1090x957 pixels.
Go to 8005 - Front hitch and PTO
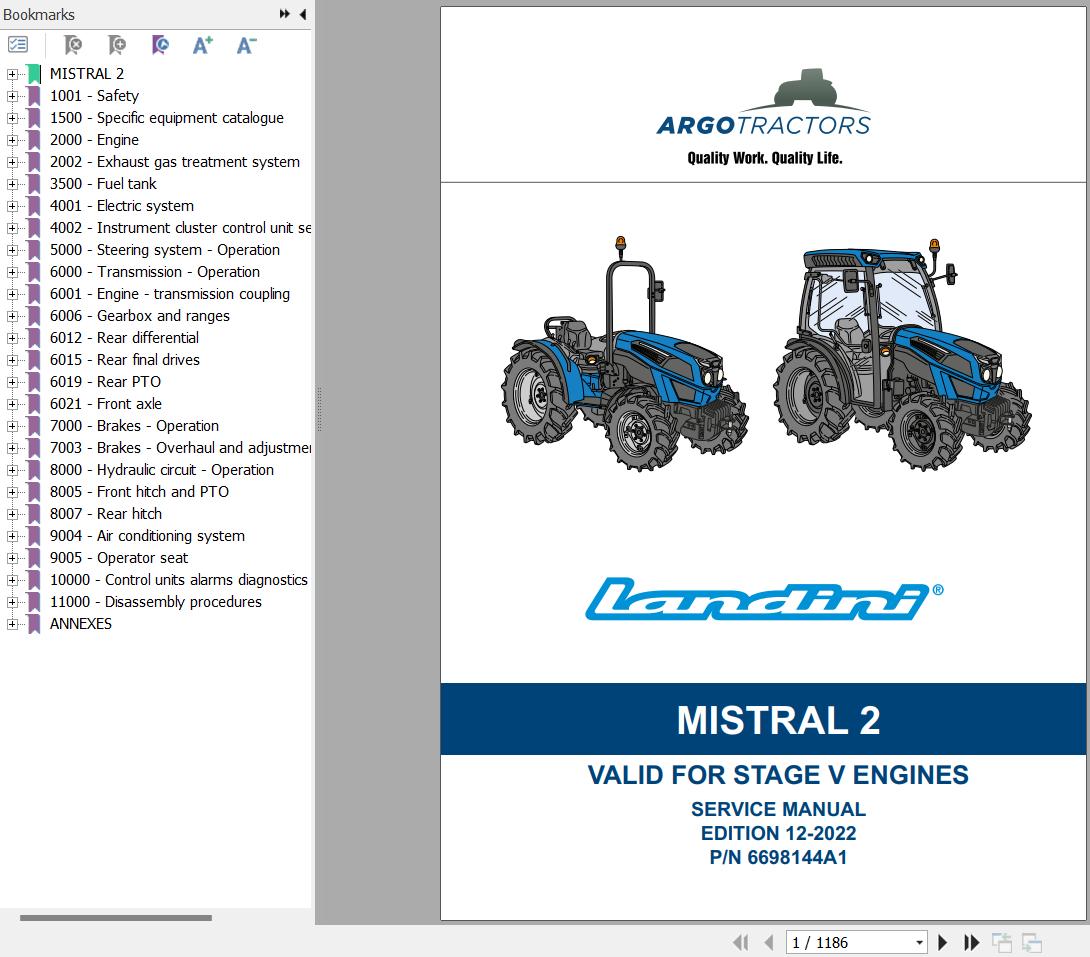coord(139,491)
